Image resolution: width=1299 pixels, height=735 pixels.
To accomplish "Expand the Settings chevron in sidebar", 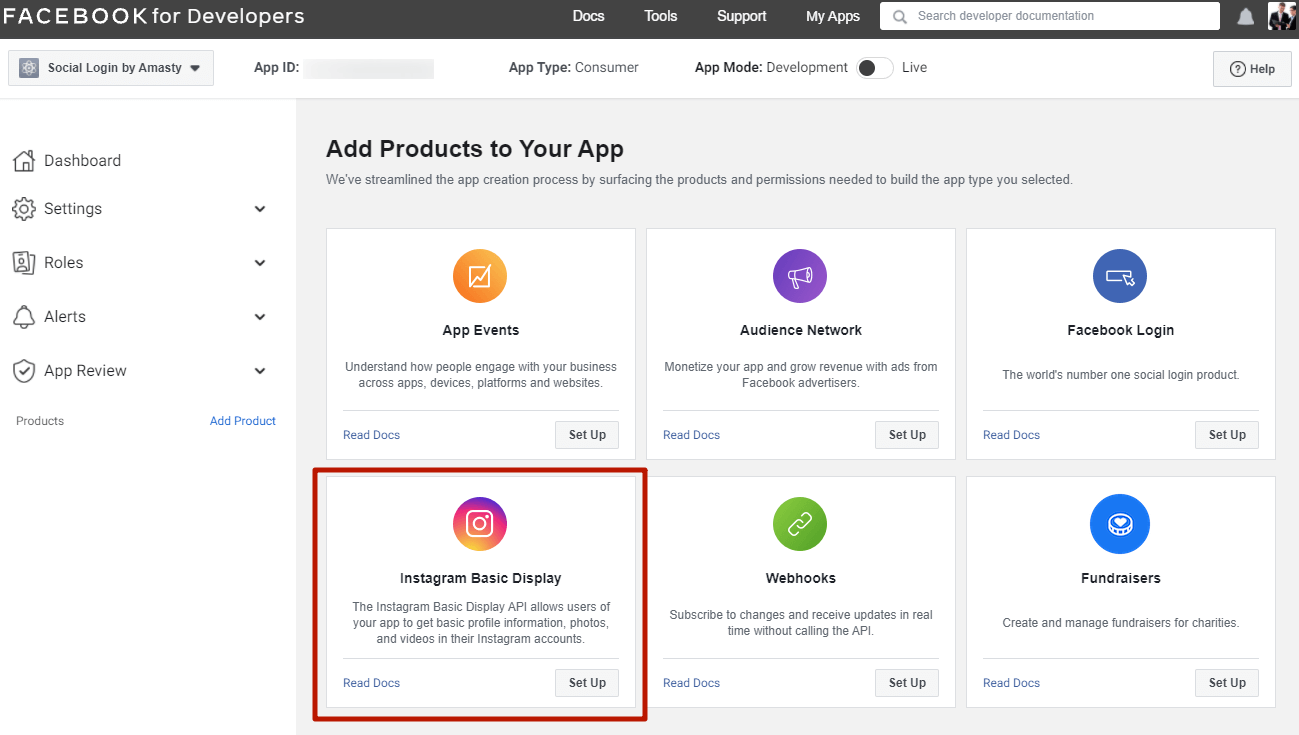I will click(260, 209).
